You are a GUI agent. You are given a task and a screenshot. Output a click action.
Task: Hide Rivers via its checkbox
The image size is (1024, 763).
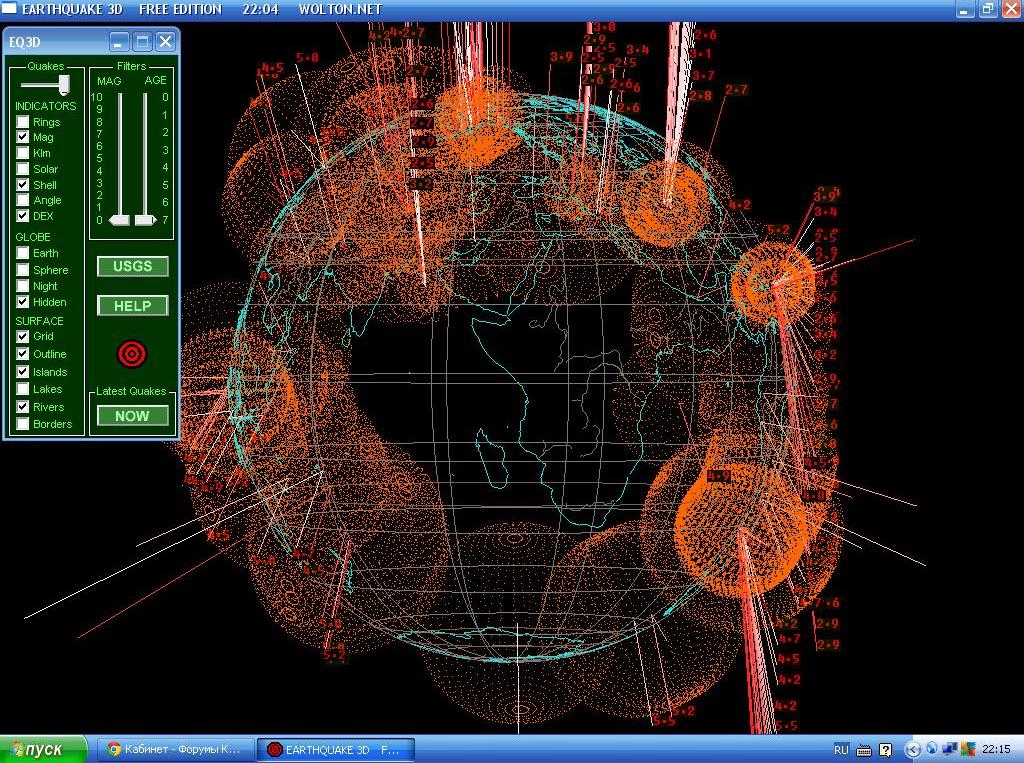click(23, 407)
